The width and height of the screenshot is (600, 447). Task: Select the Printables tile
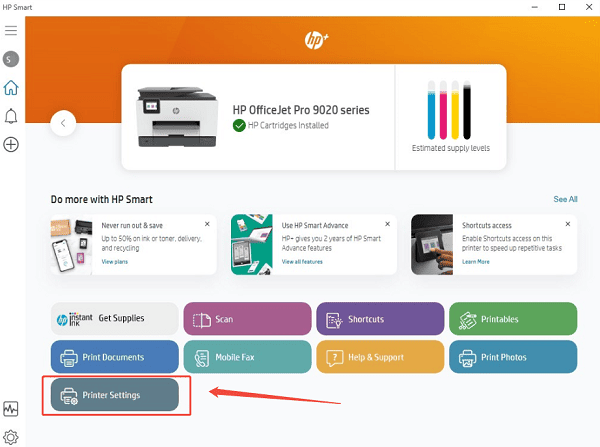pyautogui.click(x=513, y=319)
